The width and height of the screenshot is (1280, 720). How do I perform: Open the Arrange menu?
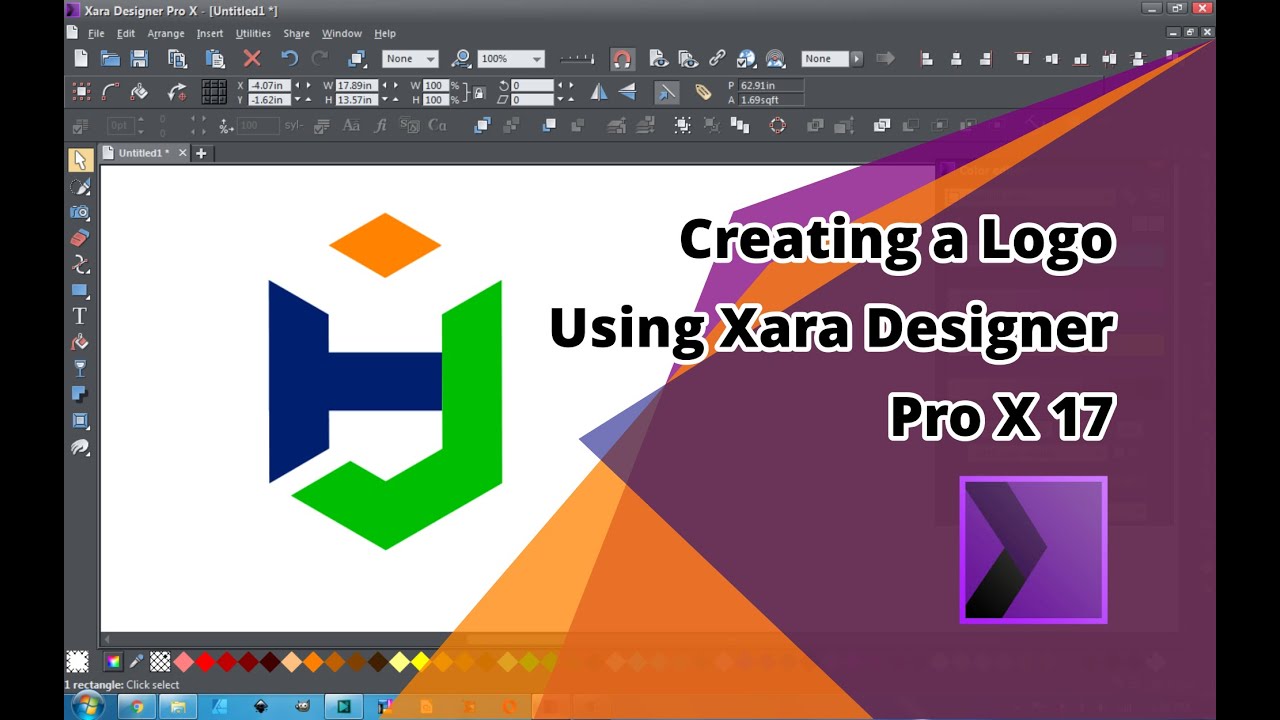(166, 33)
